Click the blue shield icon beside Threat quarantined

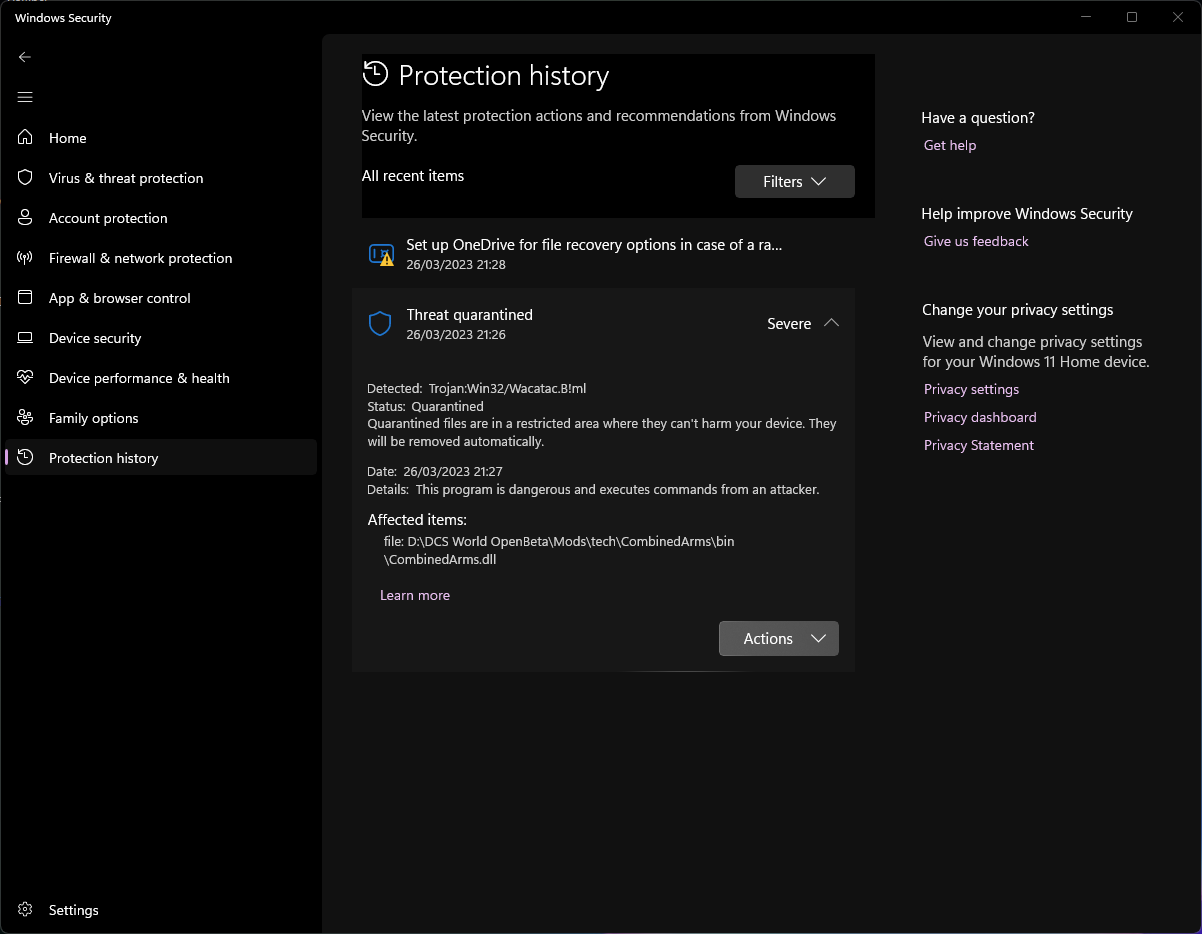pyautogui.click(x=380, y=324)
